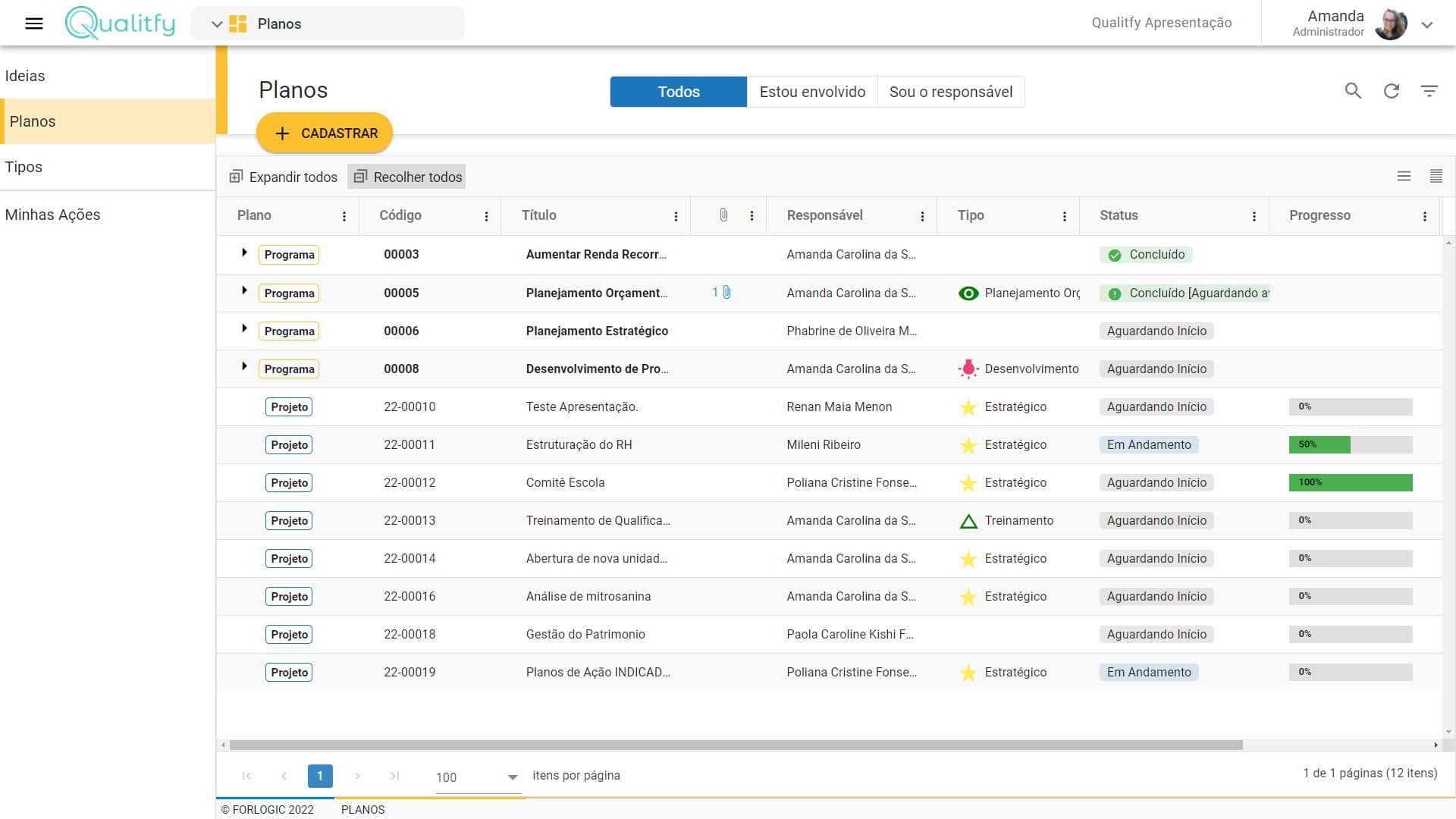This screenshot has width=1456, height=819.
Task: Refresh the plans list
Action: coord(1392,92)
